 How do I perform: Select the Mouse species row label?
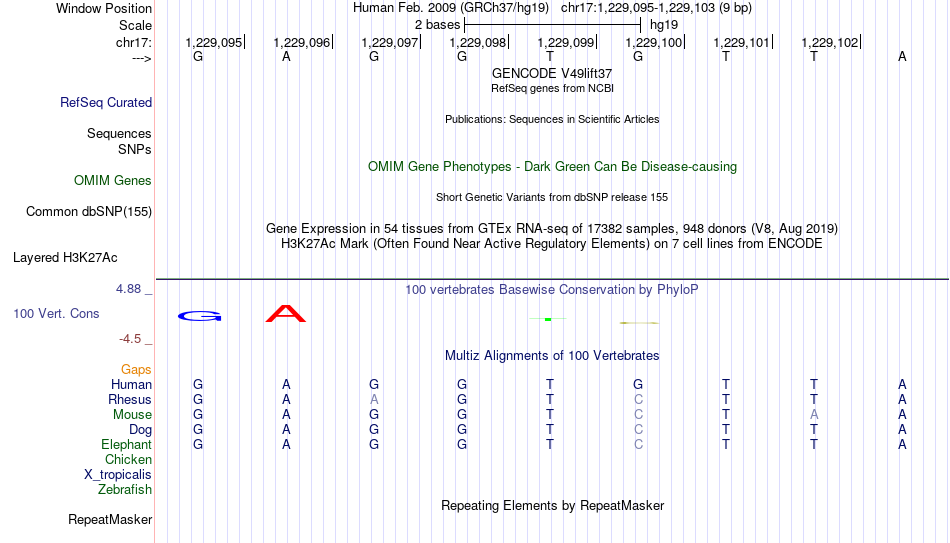[132, 415]
